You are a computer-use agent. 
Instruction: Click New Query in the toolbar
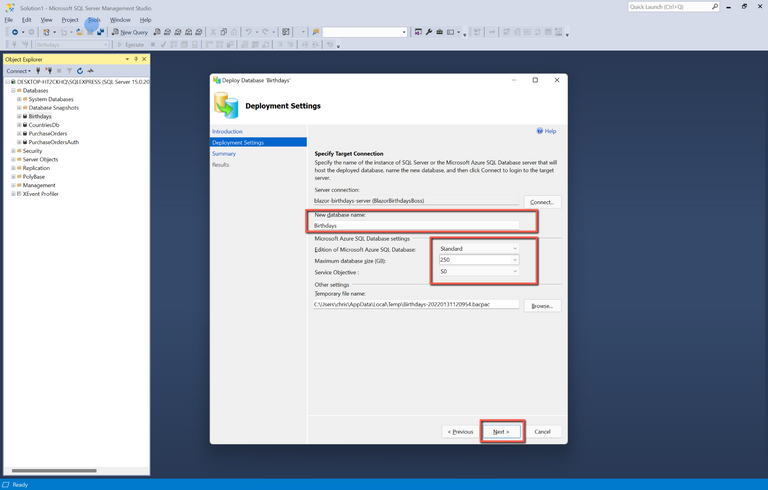click(129, 32)
